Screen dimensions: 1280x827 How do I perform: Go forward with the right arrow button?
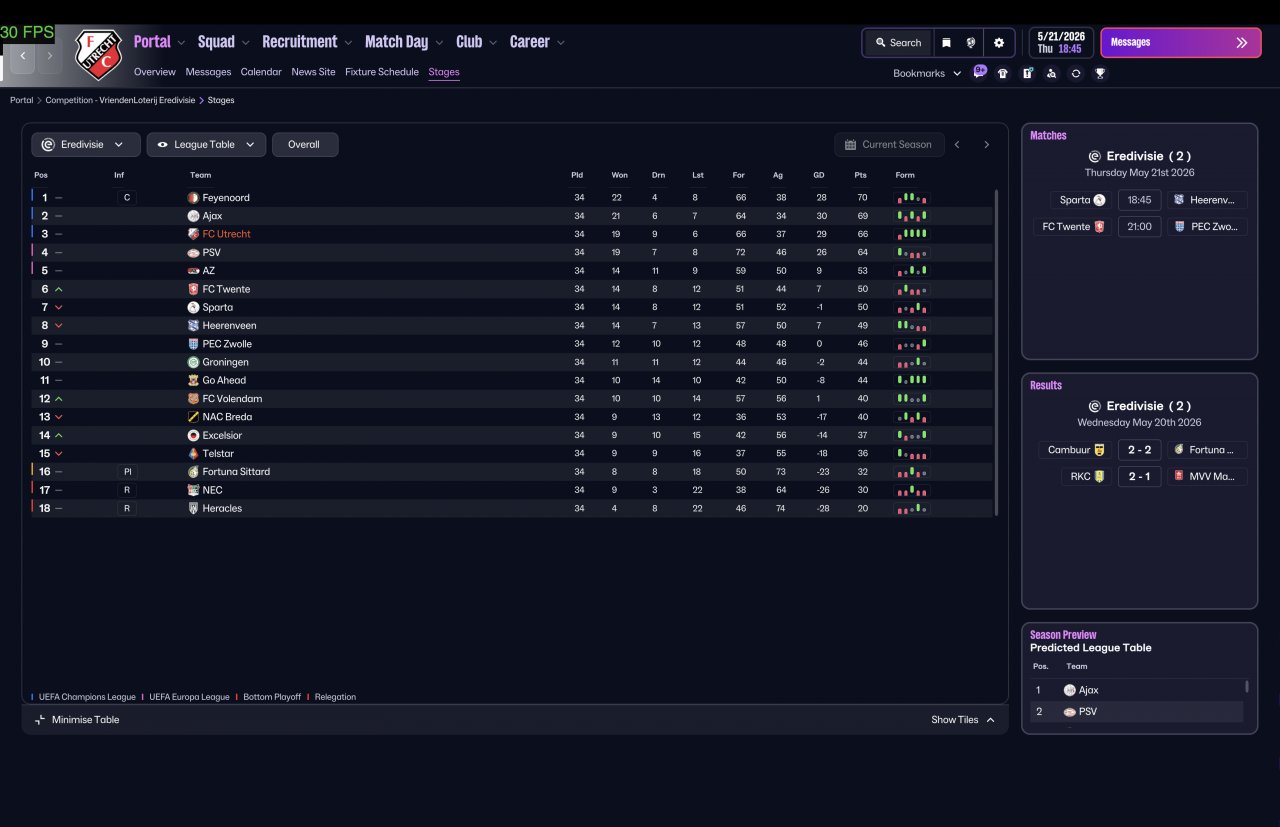click(x=49, y=56)
